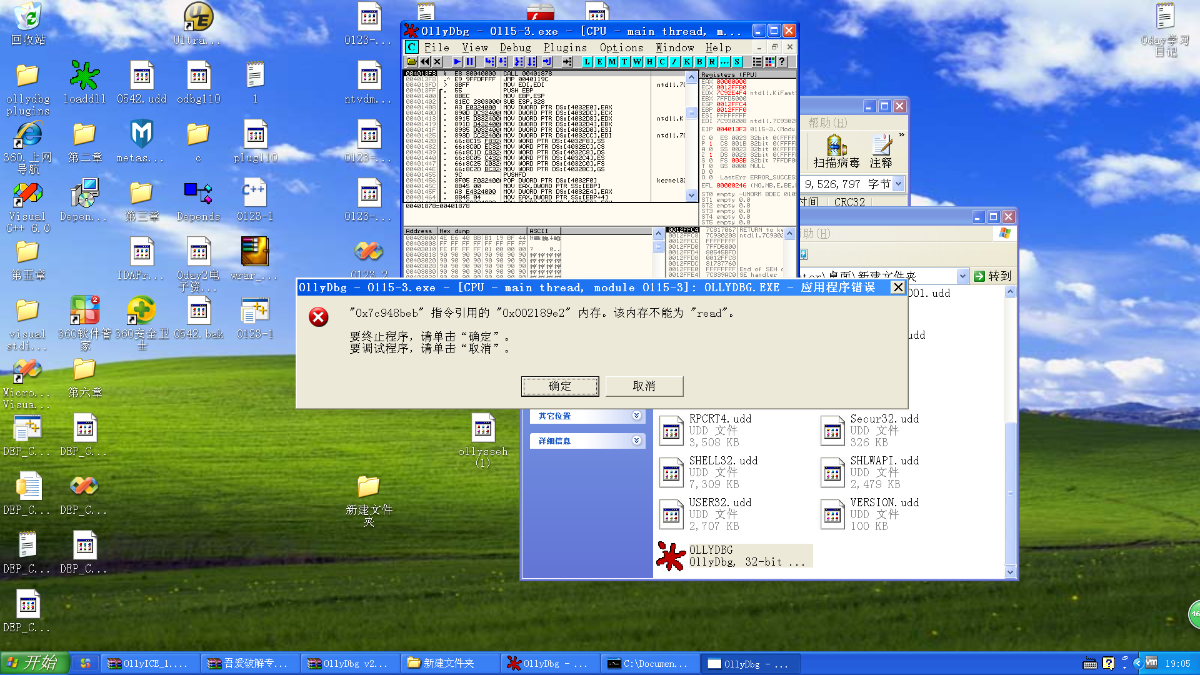Show Memory map with M button
Image resolution: width=1200 pixels, height=675 pixels.
(x=612, y=62)
